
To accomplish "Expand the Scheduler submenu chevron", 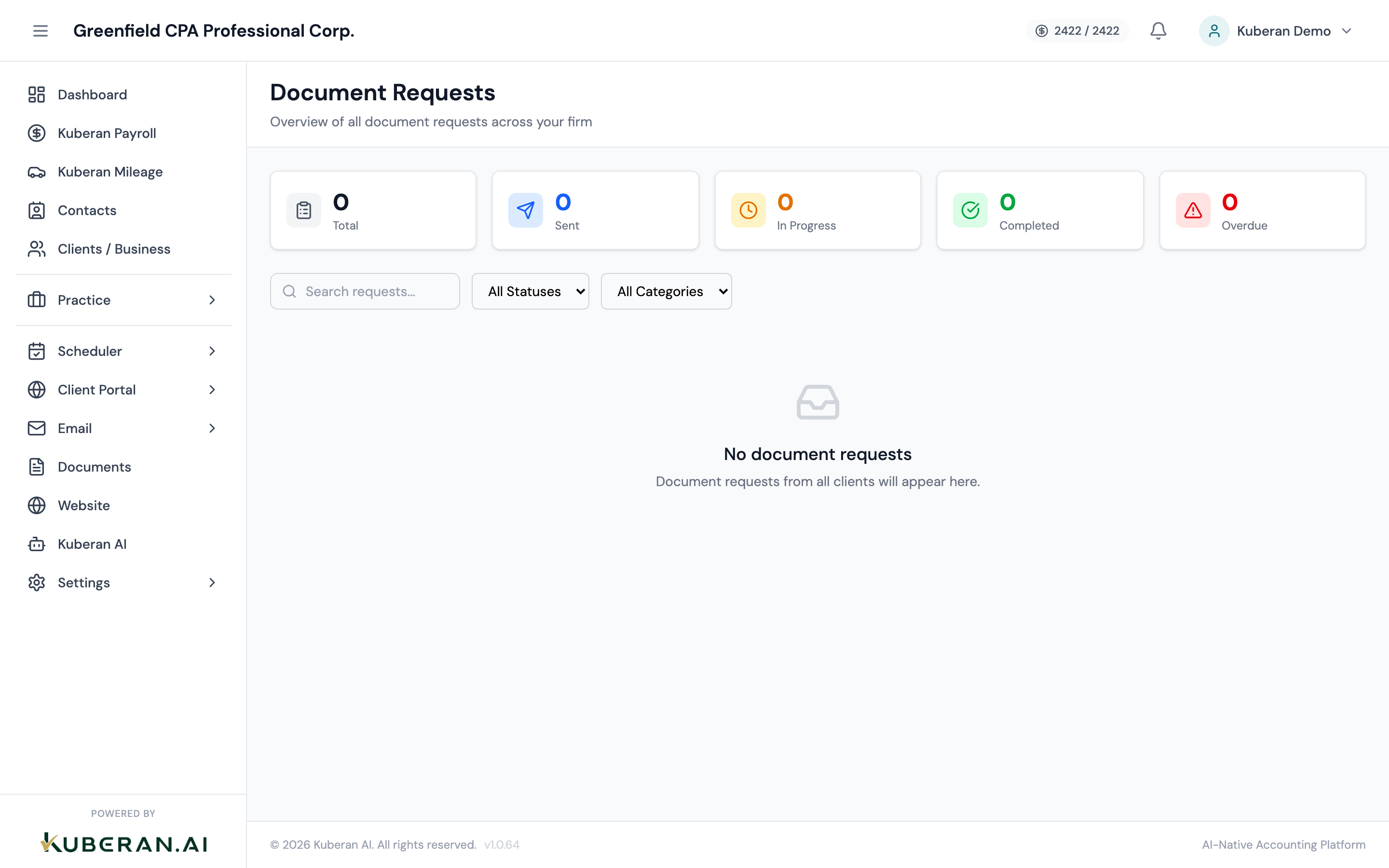I will tap(212, 351).
